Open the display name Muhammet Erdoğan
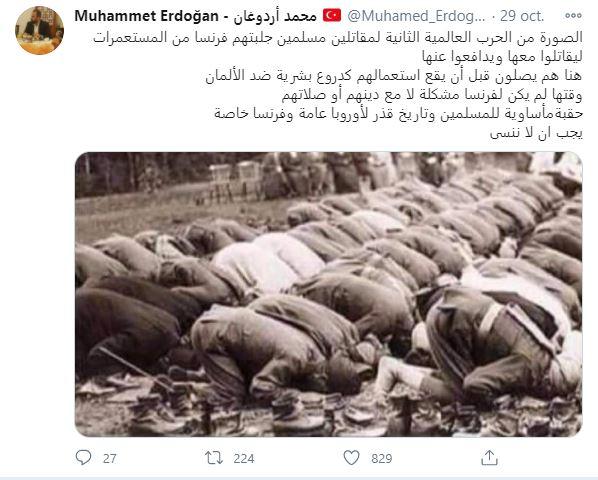The width and height of the screenshot is (598, 480). (x=146, y=16)
